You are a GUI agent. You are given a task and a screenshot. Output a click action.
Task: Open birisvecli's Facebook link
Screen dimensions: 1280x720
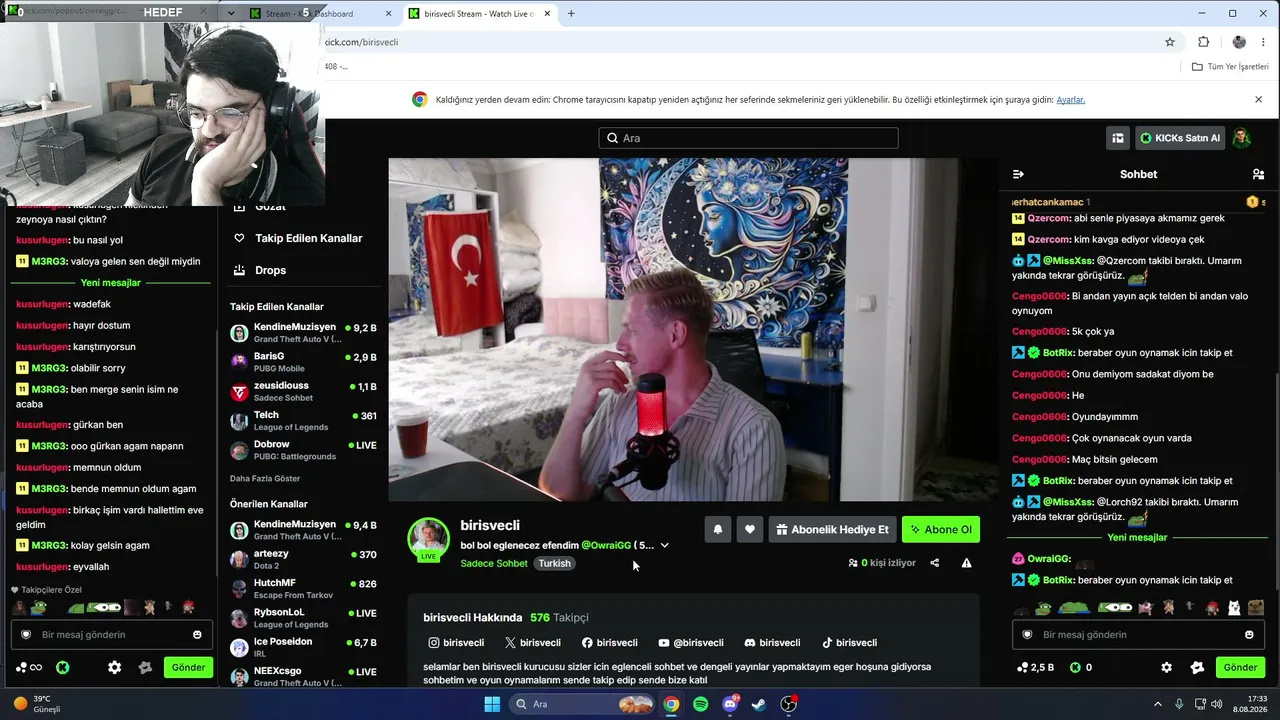[x=610, y=643]
